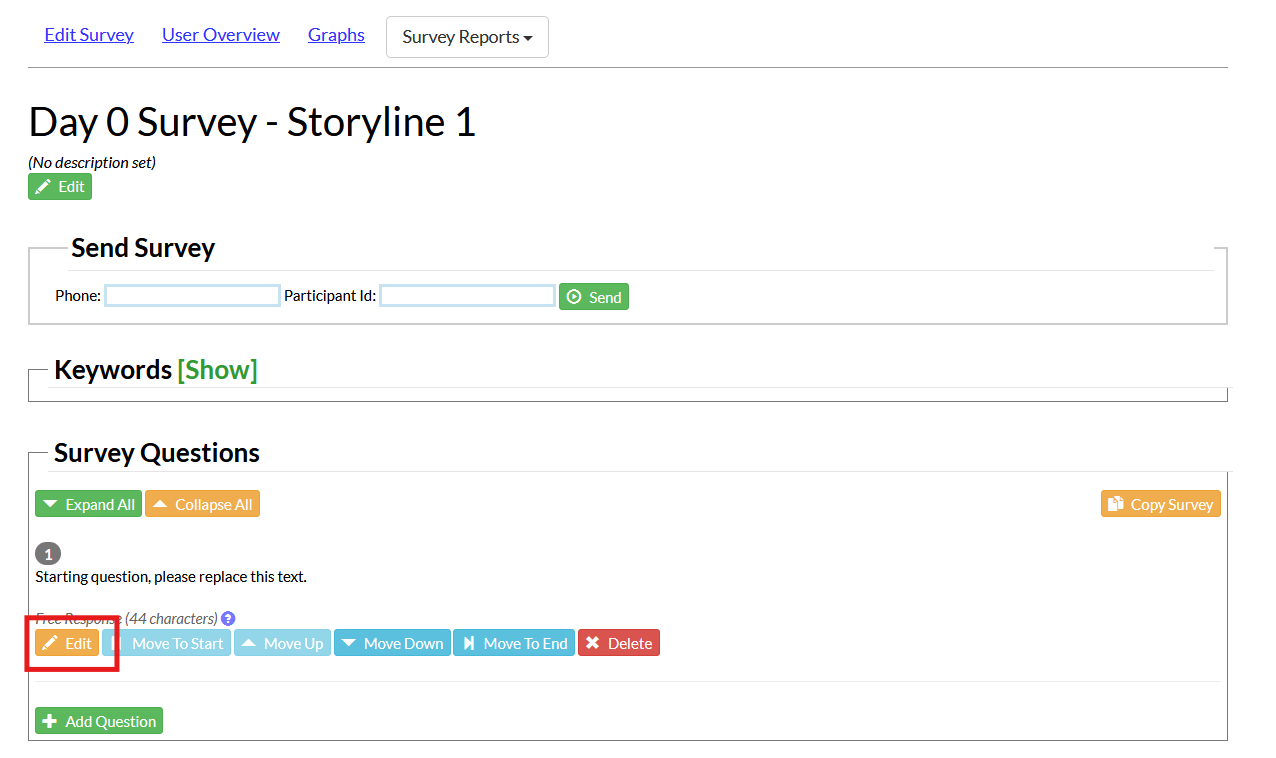Screen dimensions: 1276x758
Task: Click the Copy Survey button
Action: pos(1161,504)
